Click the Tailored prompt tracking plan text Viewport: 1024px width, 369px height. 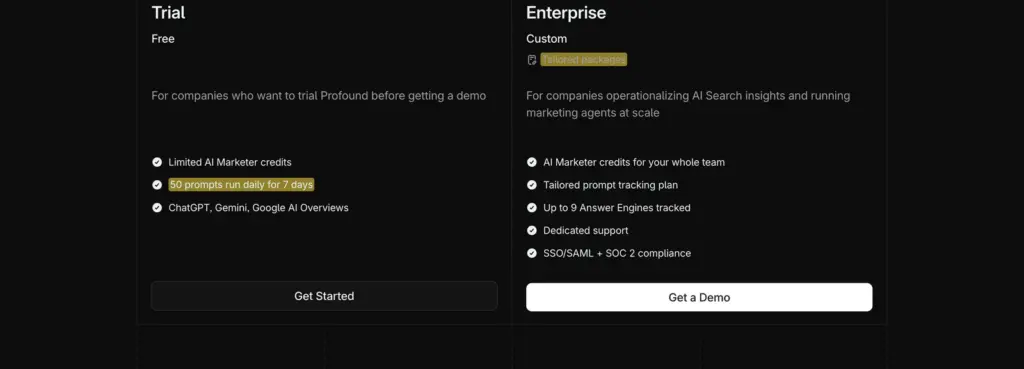[611, 185]
